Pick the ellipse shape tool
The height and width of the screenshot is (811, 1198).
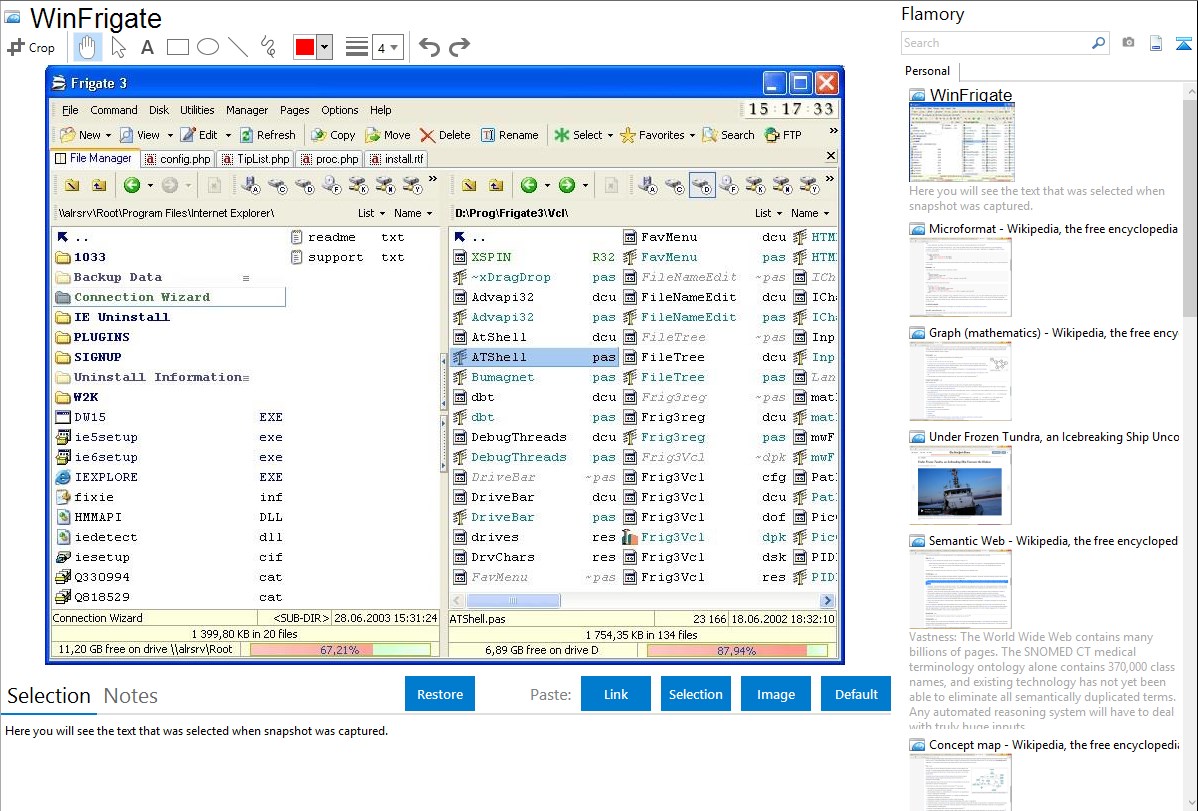point(208,47)
